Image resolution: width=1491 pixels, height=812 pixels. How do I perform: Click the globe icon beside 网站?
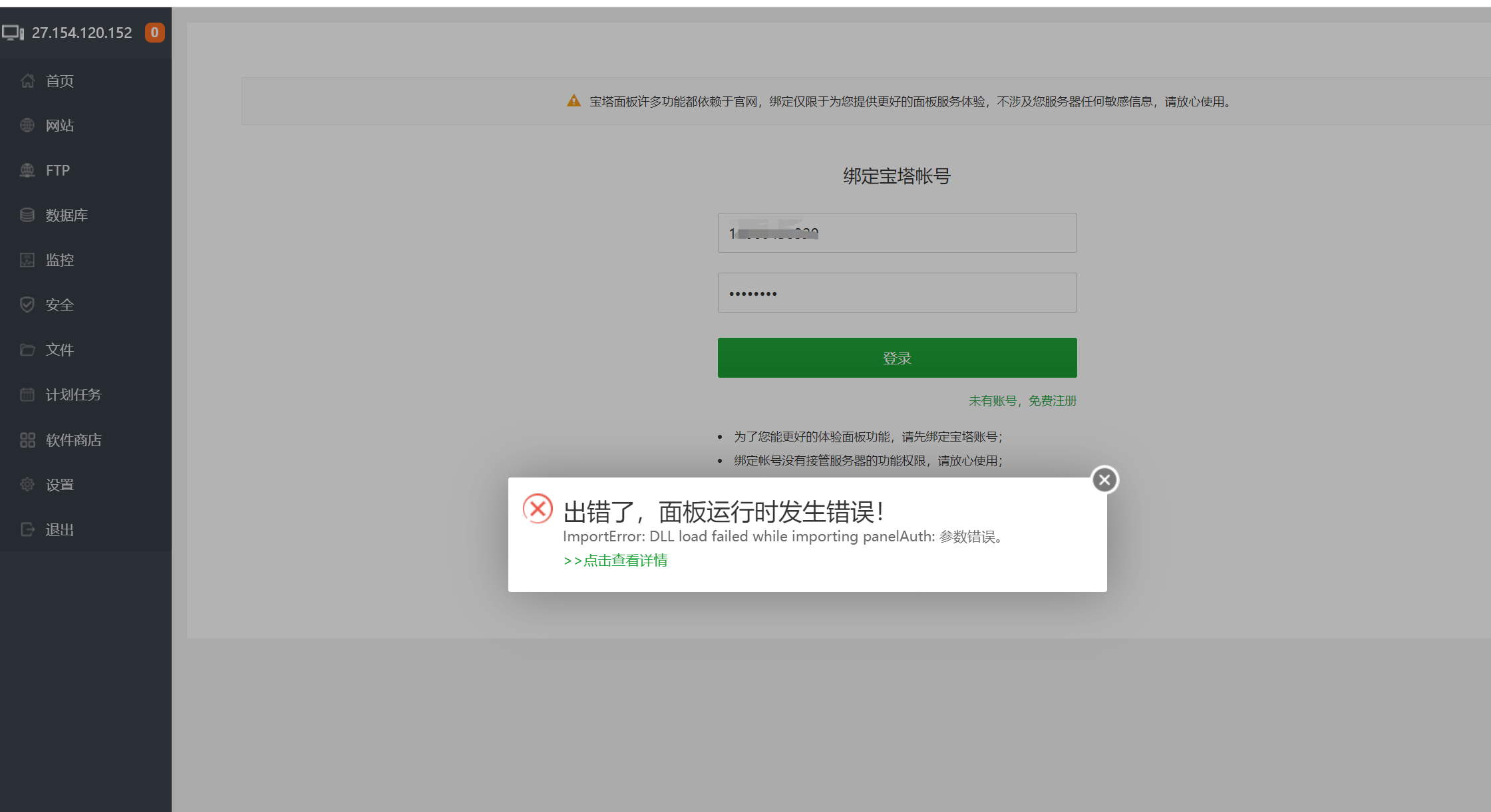[27, 125]
